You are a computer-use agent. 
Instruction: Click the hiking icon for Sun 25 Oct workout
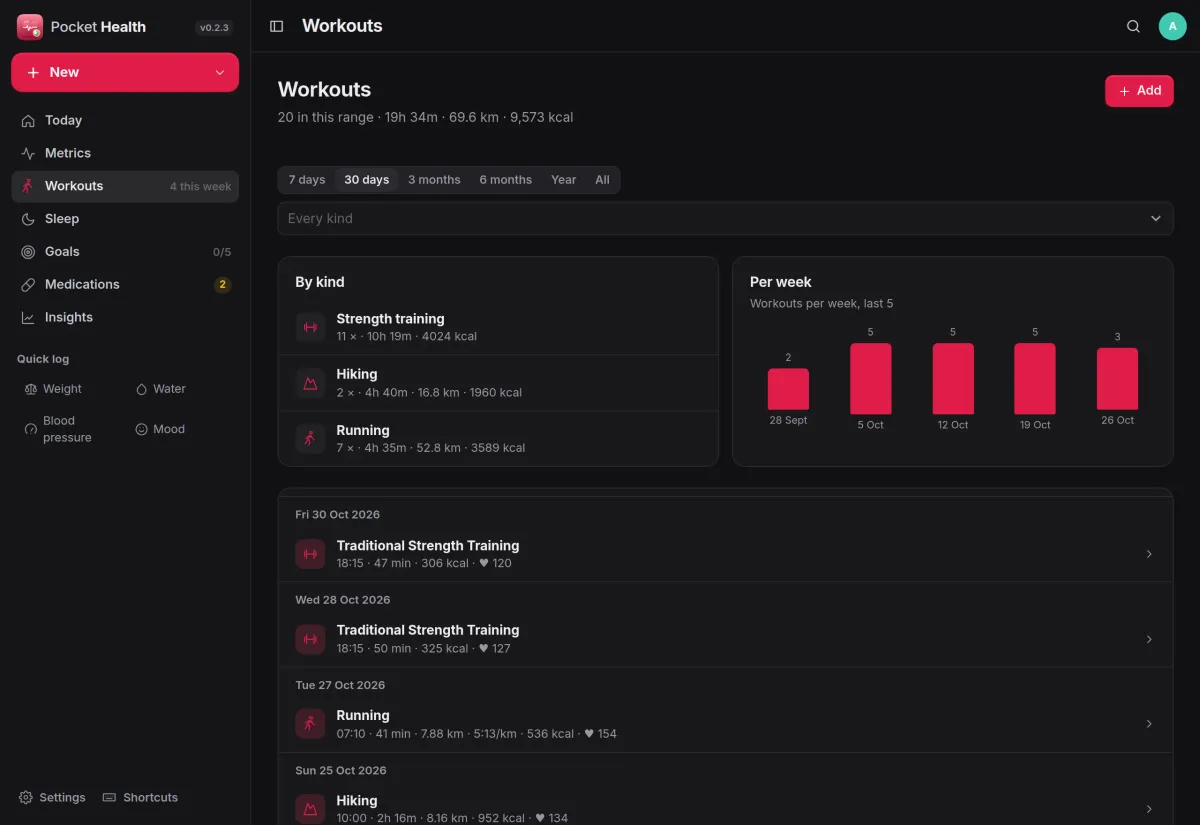pyautogui.click(x=310, y=809)
